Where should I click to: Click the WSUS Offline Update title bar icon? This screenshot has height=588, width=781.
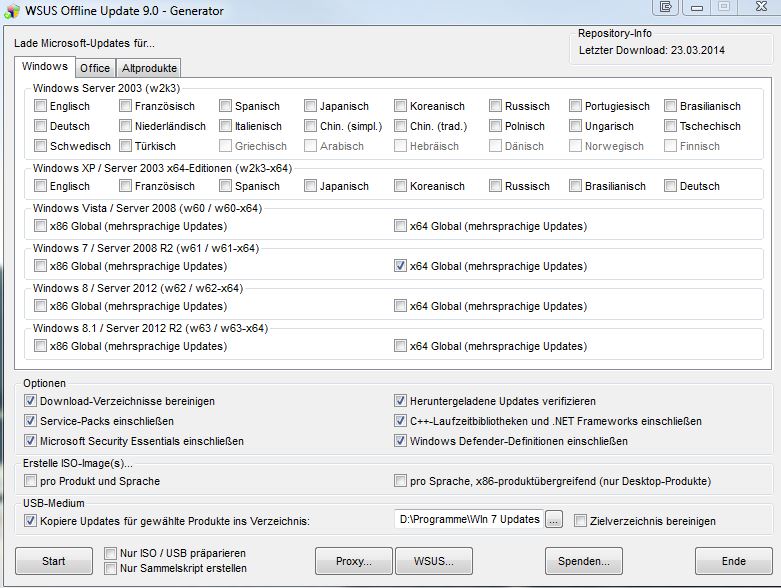(12, 11)
